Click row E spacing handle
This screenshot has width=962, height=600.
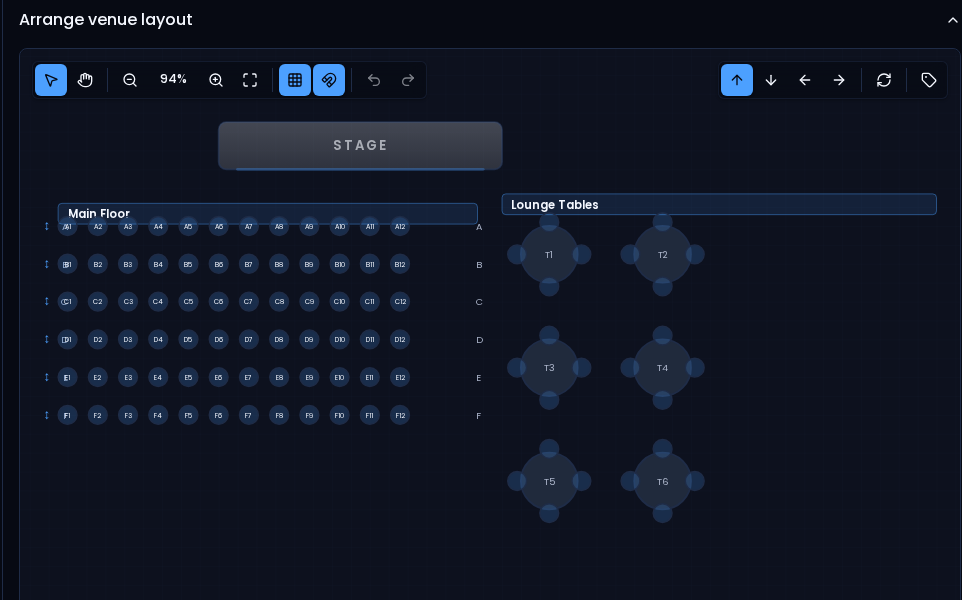point(47,377)
